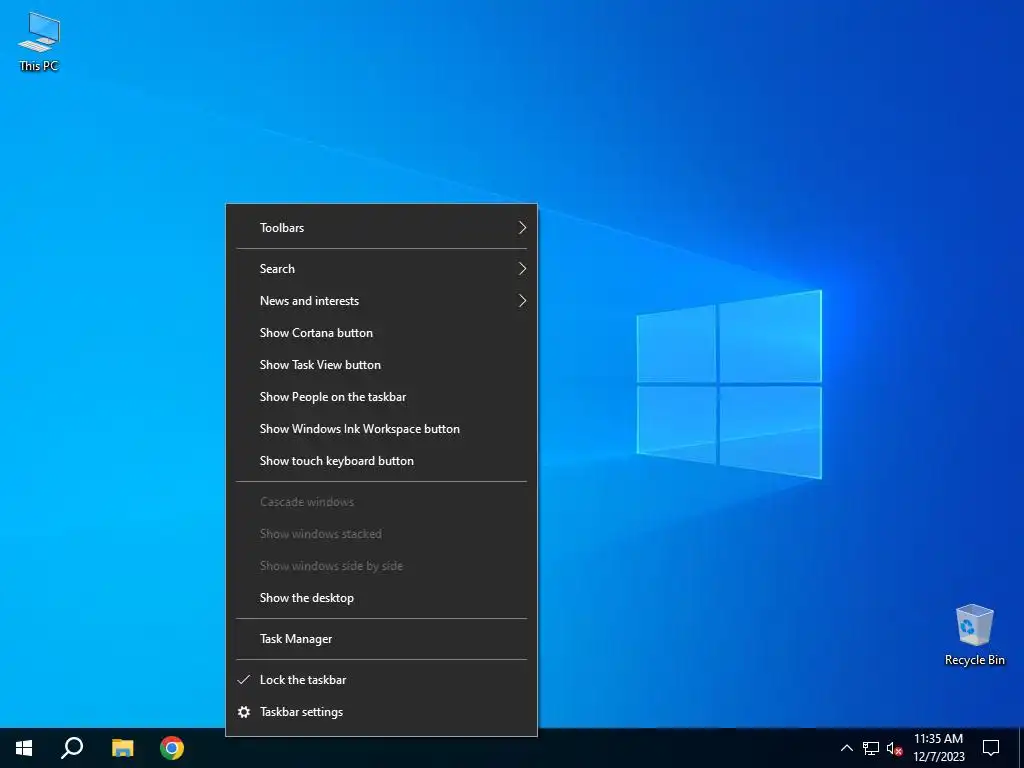Image resolution: width=1024 pixels, height=768 pixels.
Task: Launch File Explorer from the taskbar
Action: coord(122,748)
